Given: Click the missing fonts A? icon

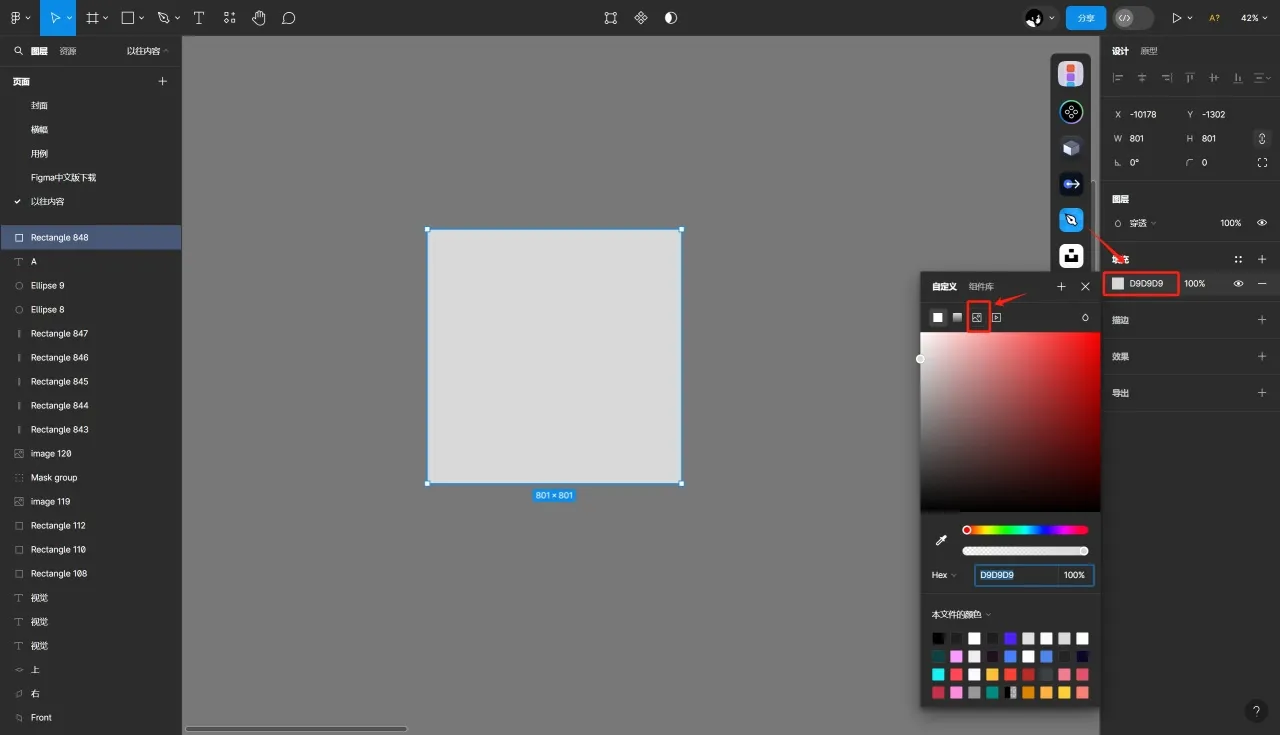Looking at the screenshot, I should click(x=1214, y=18).
